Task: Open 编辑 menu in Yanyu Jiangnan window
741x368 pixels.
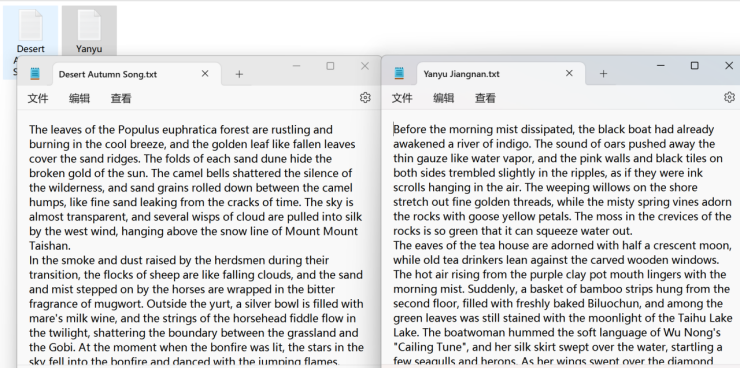Action: [x=444, y=98]
